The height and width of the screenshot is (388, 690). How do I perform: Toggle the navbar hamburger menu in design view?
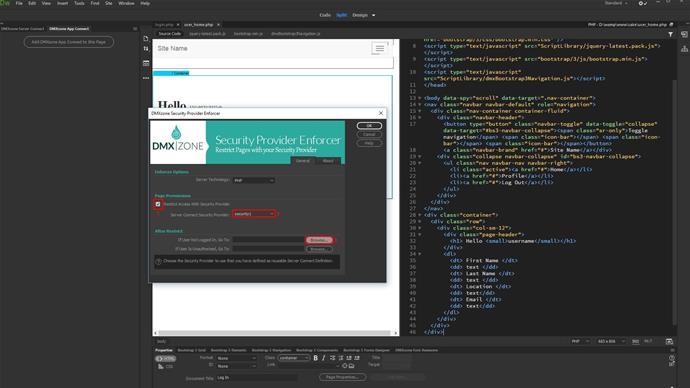click(x=379, y=48)
